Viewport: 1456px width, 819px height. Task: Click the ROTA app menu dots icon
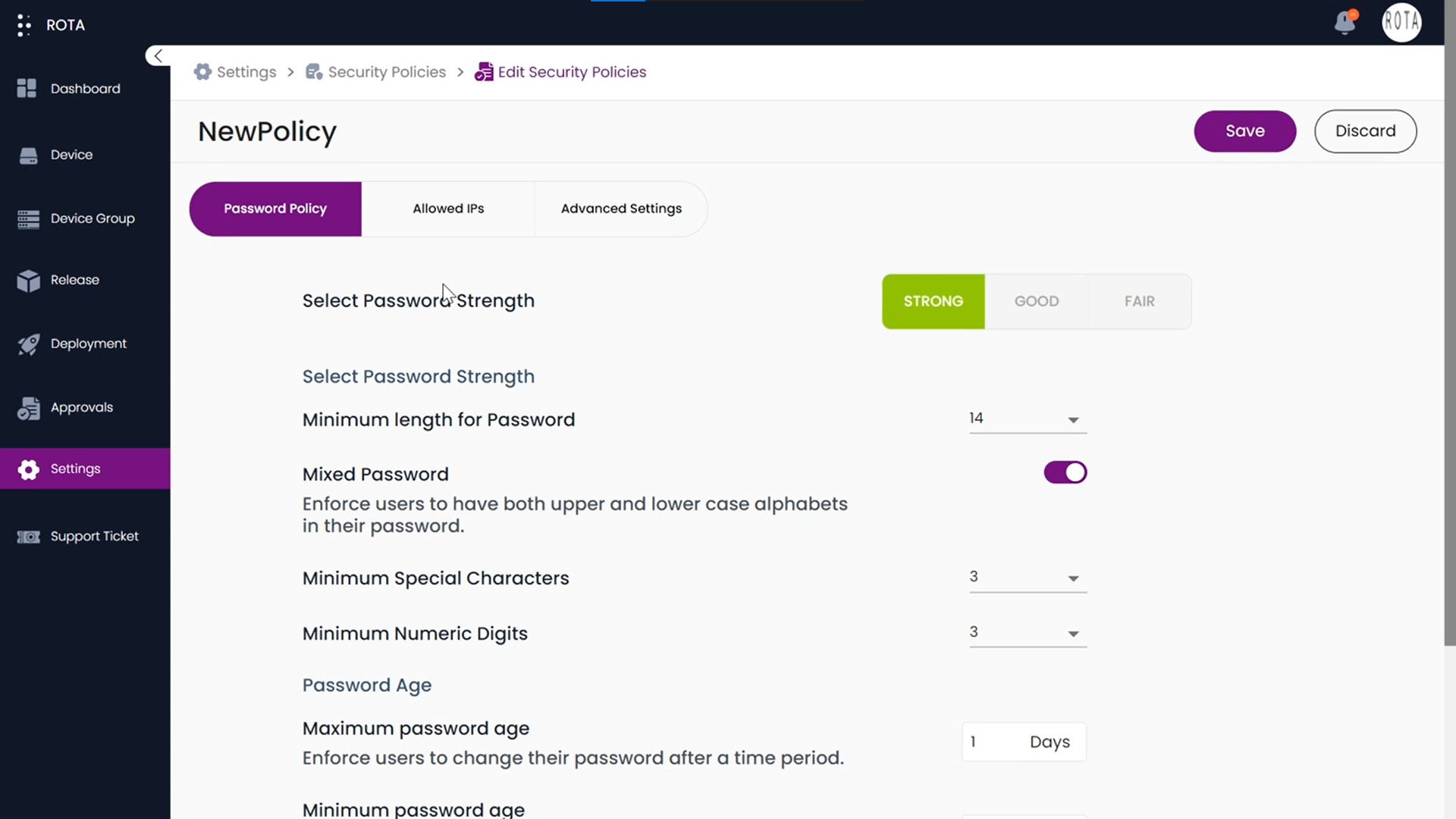[24, 25]
